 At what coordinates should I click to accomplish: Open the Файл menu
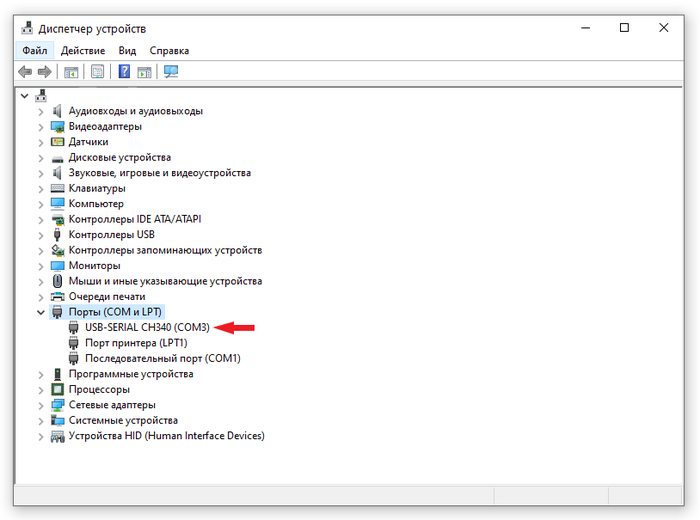coord(35,50)
